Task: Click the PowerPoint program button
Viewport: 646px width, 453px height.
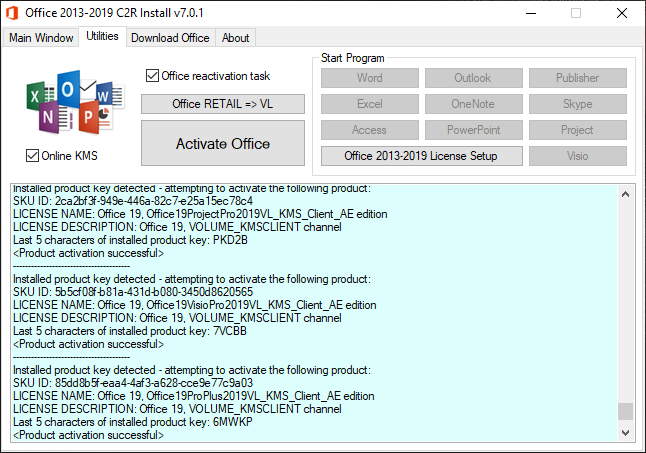Action: click(473, 130)
